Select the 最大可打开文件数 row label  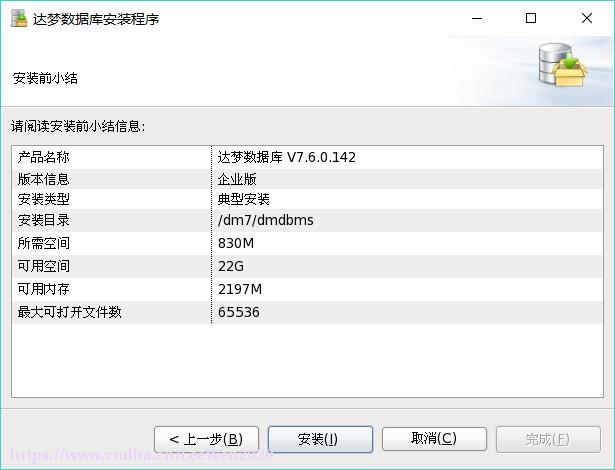coord(69,312)
